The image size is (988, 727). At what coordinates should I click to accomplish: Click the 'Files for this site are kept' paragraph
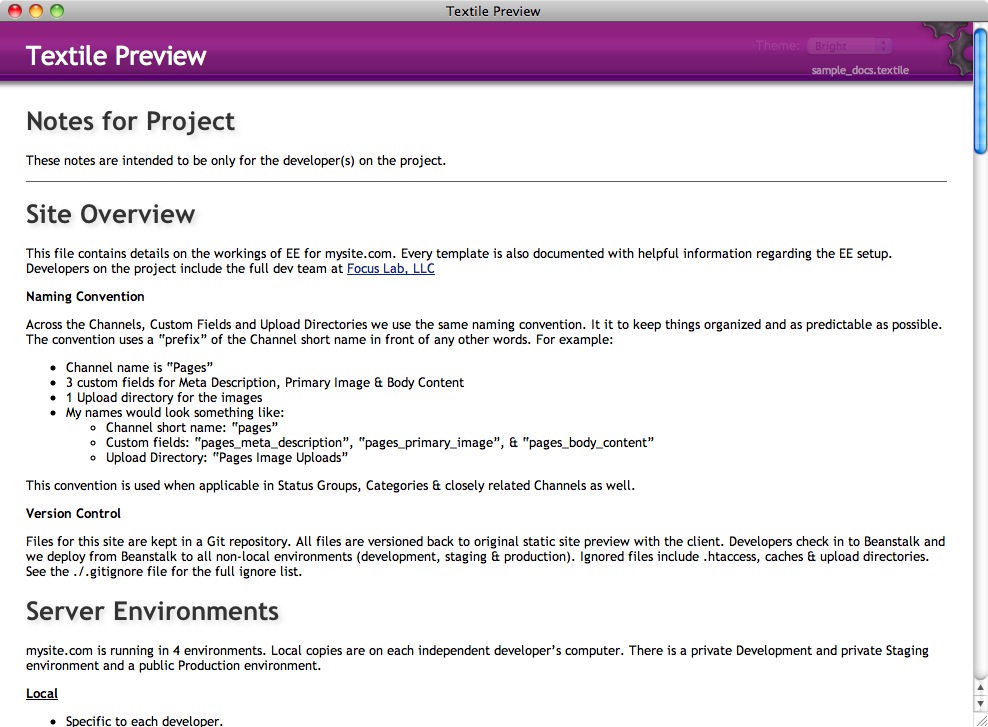[485, 556]
